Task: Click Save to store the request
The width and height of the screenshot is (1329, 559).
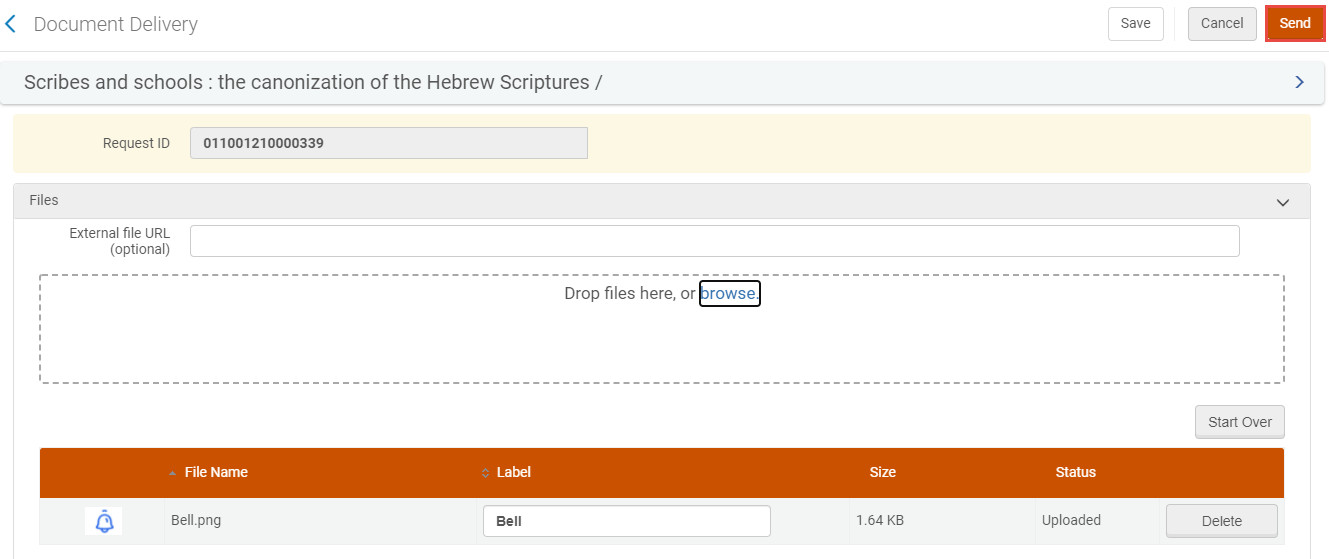Action: click(1135, 24)
